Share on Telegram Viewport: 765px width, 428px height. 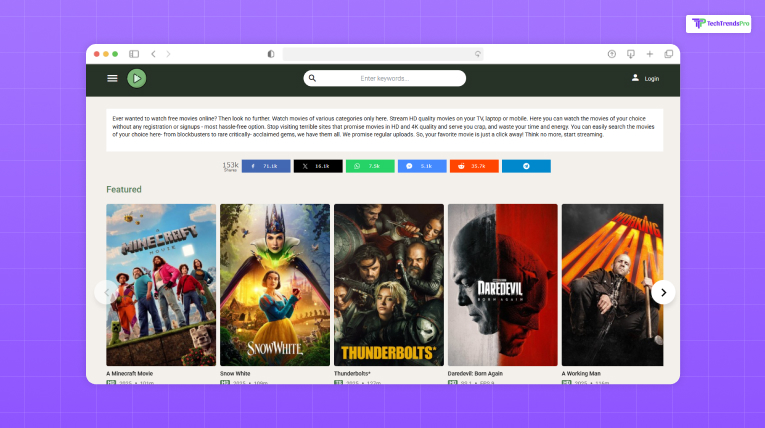click(x=526, y=166)
